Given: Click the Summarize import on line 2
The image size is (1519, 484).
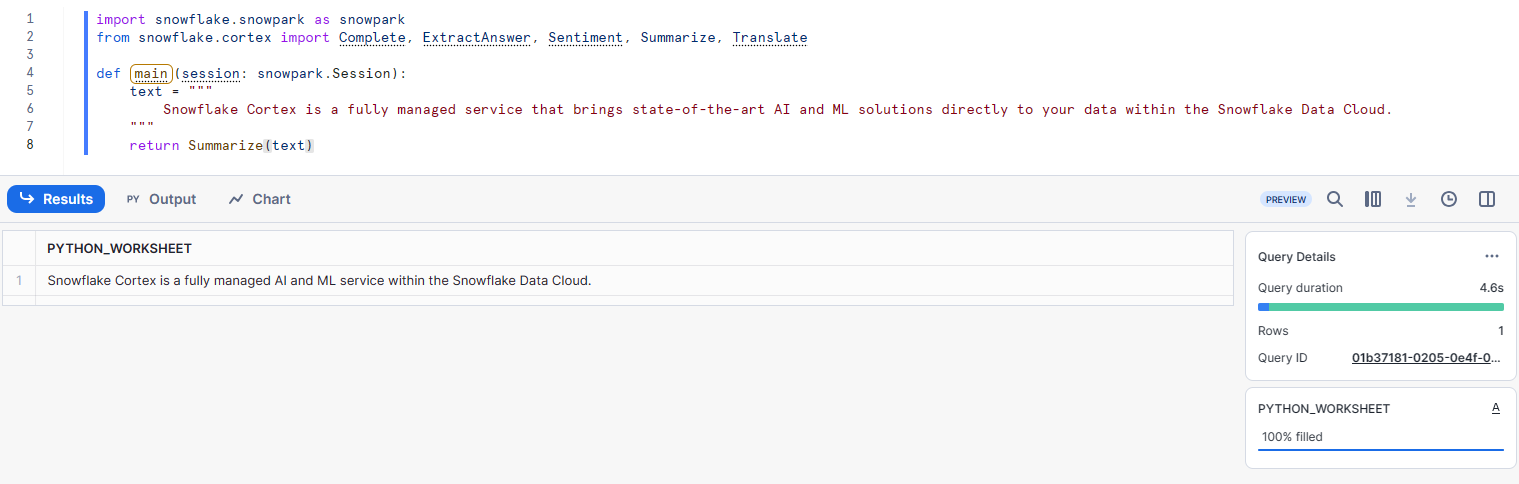Looking at the screenshot, I should 677,38.
